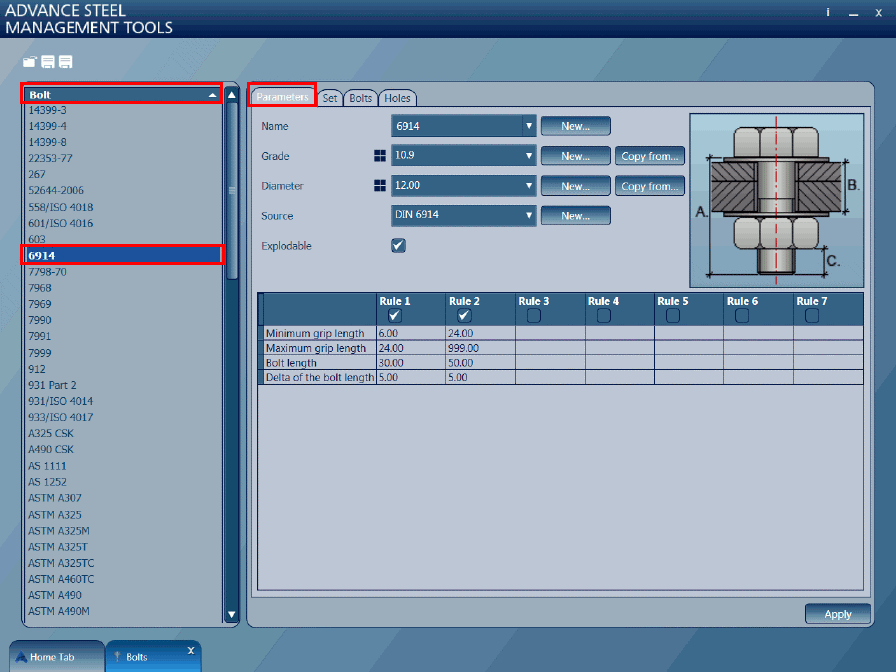Click the bolt assembly diagram image
Viewport: 896px width, 672px height.
pyautogui.click(x=776, y=200)
